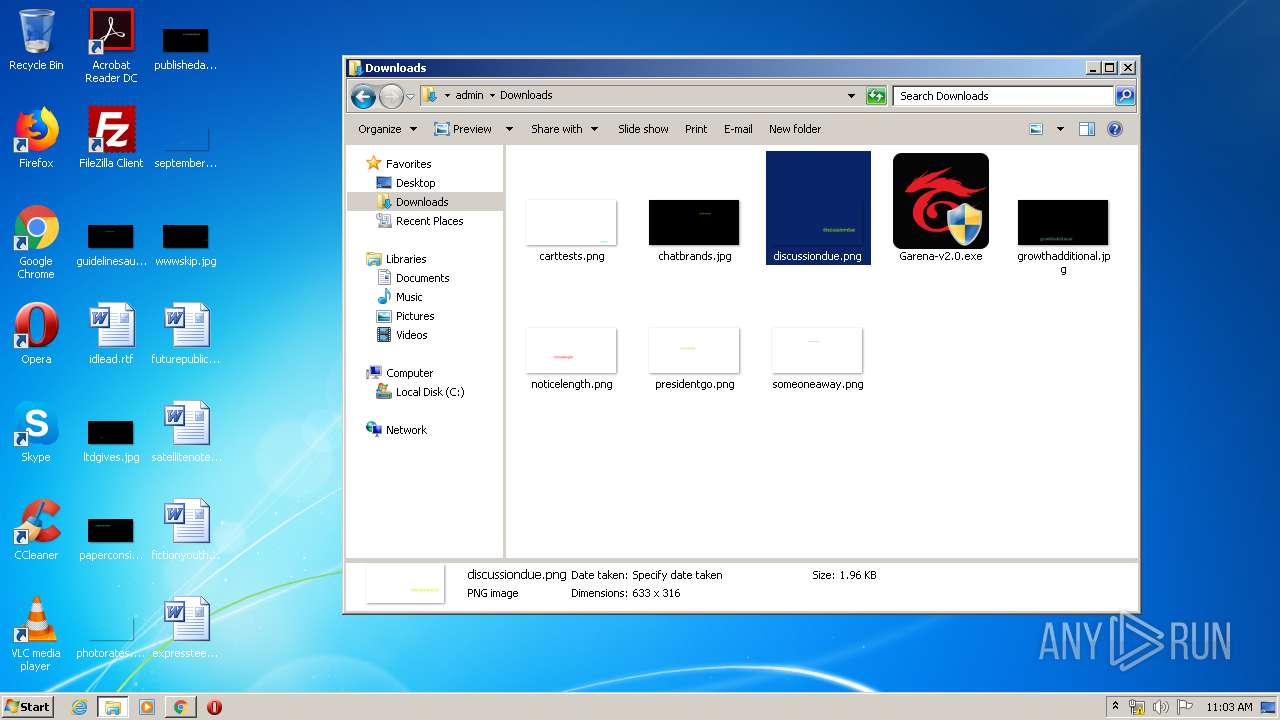Image resolution: width=1280 pixels, height=720 pixels.
Task: Select Garena-v2.0.exe file
Action: tap(941, 208)
